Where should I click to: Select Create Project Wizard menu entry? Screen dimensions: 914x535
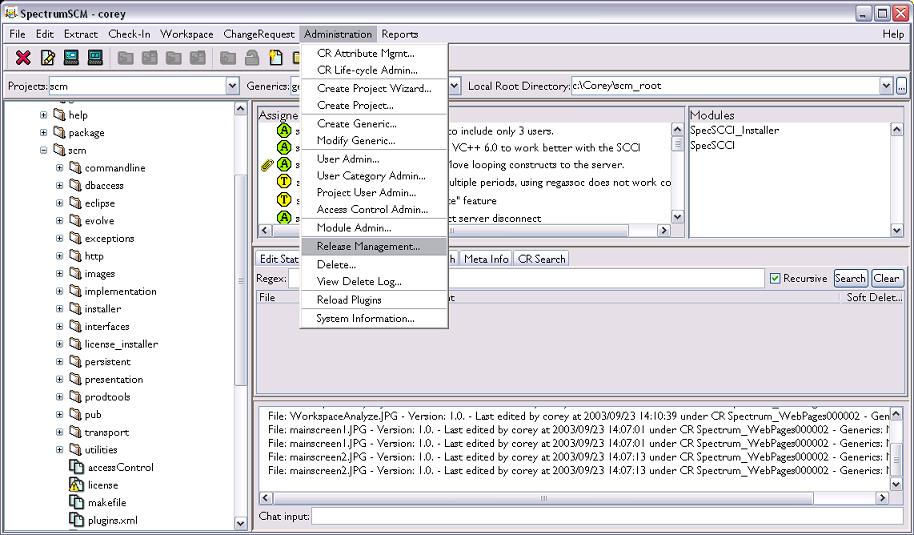(x=374, y=89)
